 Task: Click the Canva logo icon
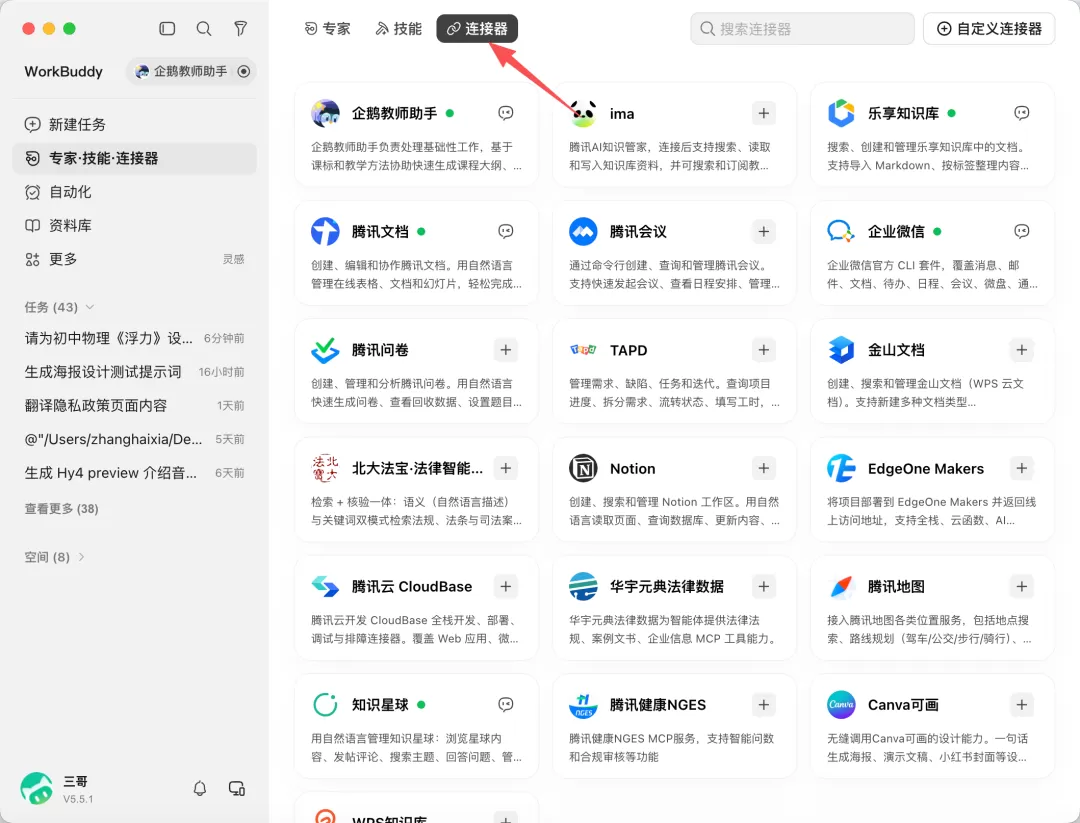pos(841,705)
